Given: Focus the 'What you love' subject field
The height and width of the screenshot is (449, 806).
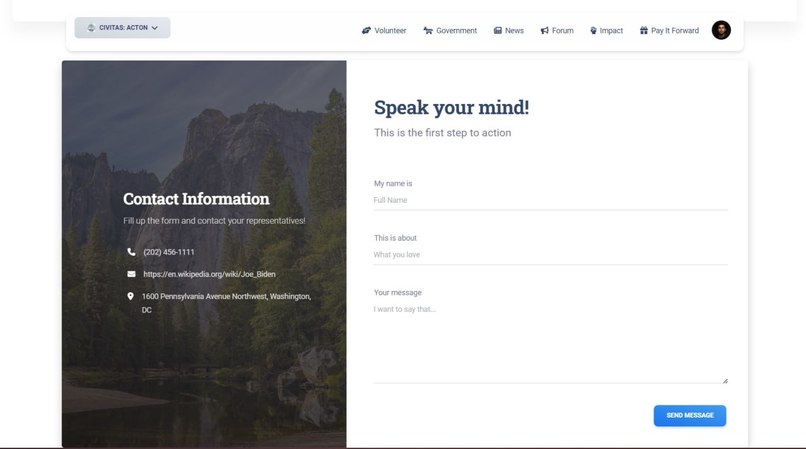Looking at the screenshot, I should click(x=551, y=255).
